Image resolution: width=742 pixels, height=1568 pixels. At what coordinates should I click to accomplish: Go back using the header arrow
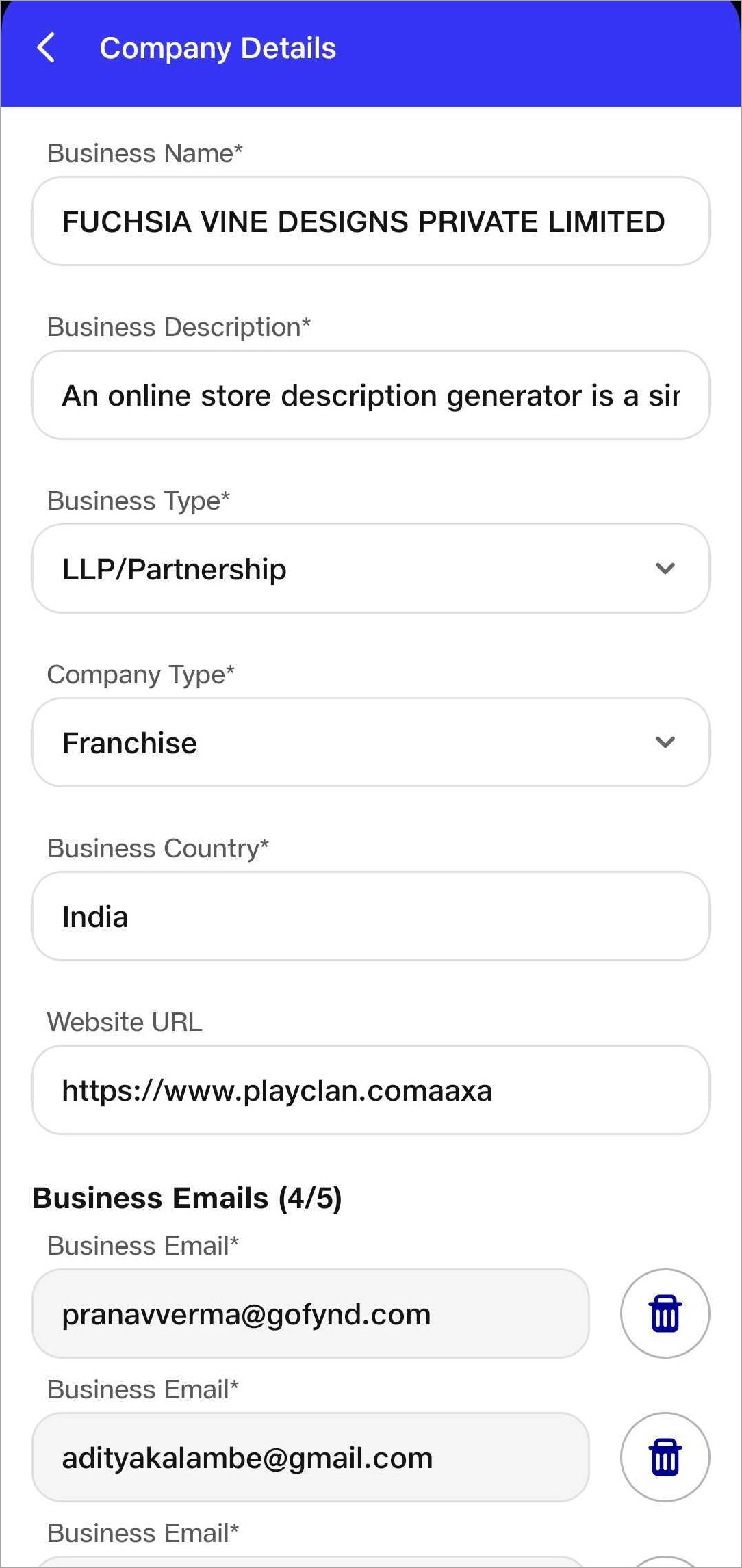(46, 49)
